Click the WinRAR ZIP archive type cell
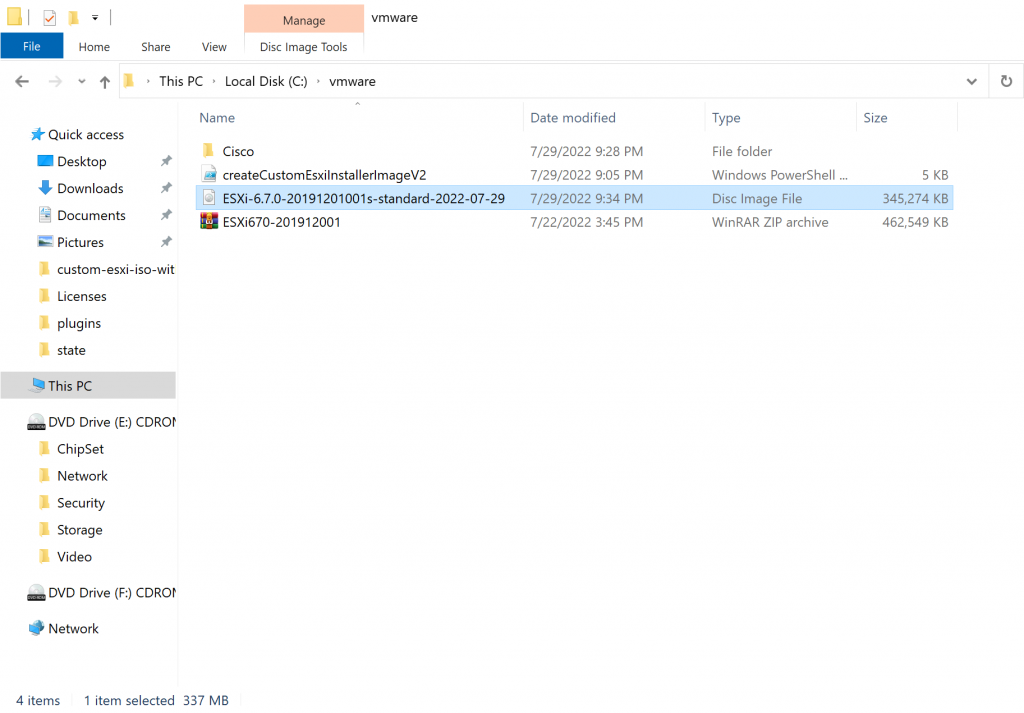 770,222
